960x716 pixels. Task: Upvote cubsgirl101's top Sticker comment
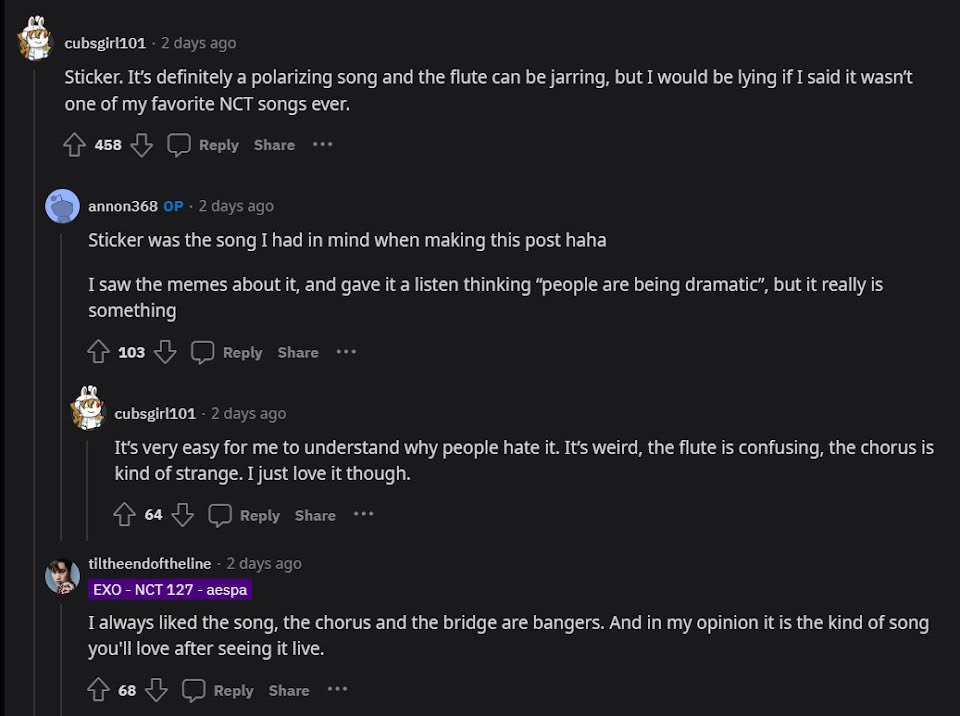pos(74,145)
